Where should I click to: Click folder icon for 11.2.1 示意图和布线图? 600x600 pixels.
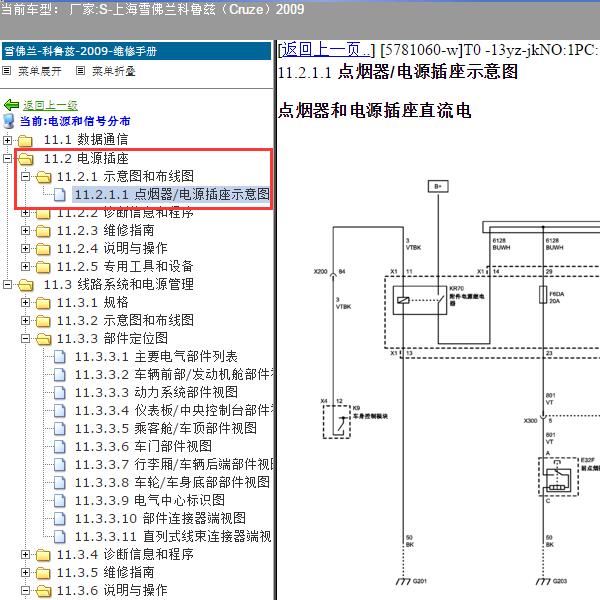pos(43,177)
